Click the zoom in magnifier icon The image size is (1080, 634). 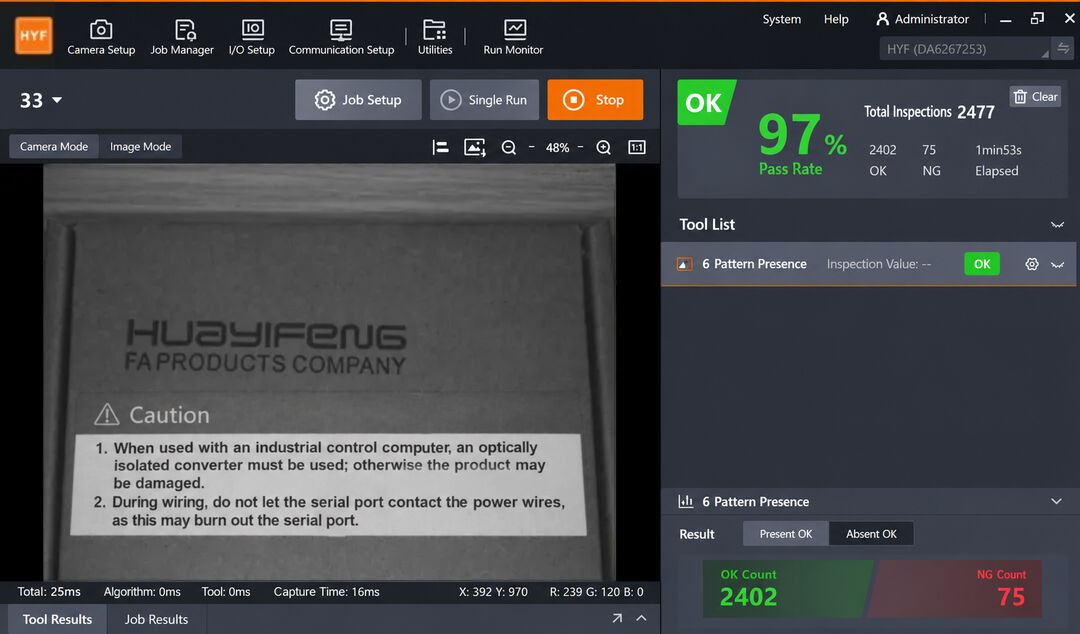[x=603, y=147]
